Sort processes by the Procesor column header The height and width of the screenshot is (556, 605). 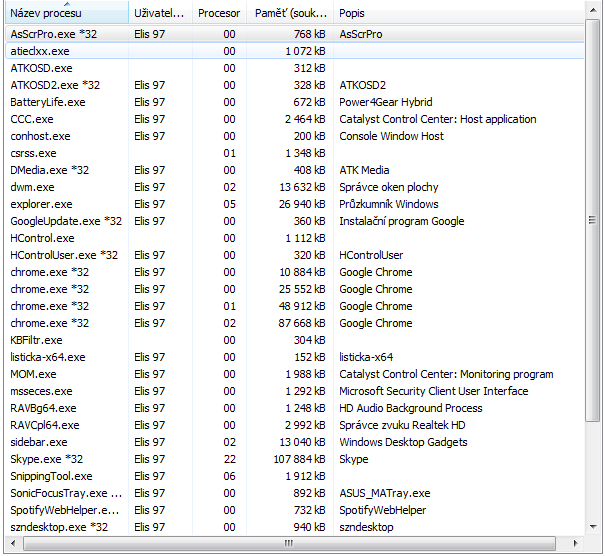tap(219, 14)
